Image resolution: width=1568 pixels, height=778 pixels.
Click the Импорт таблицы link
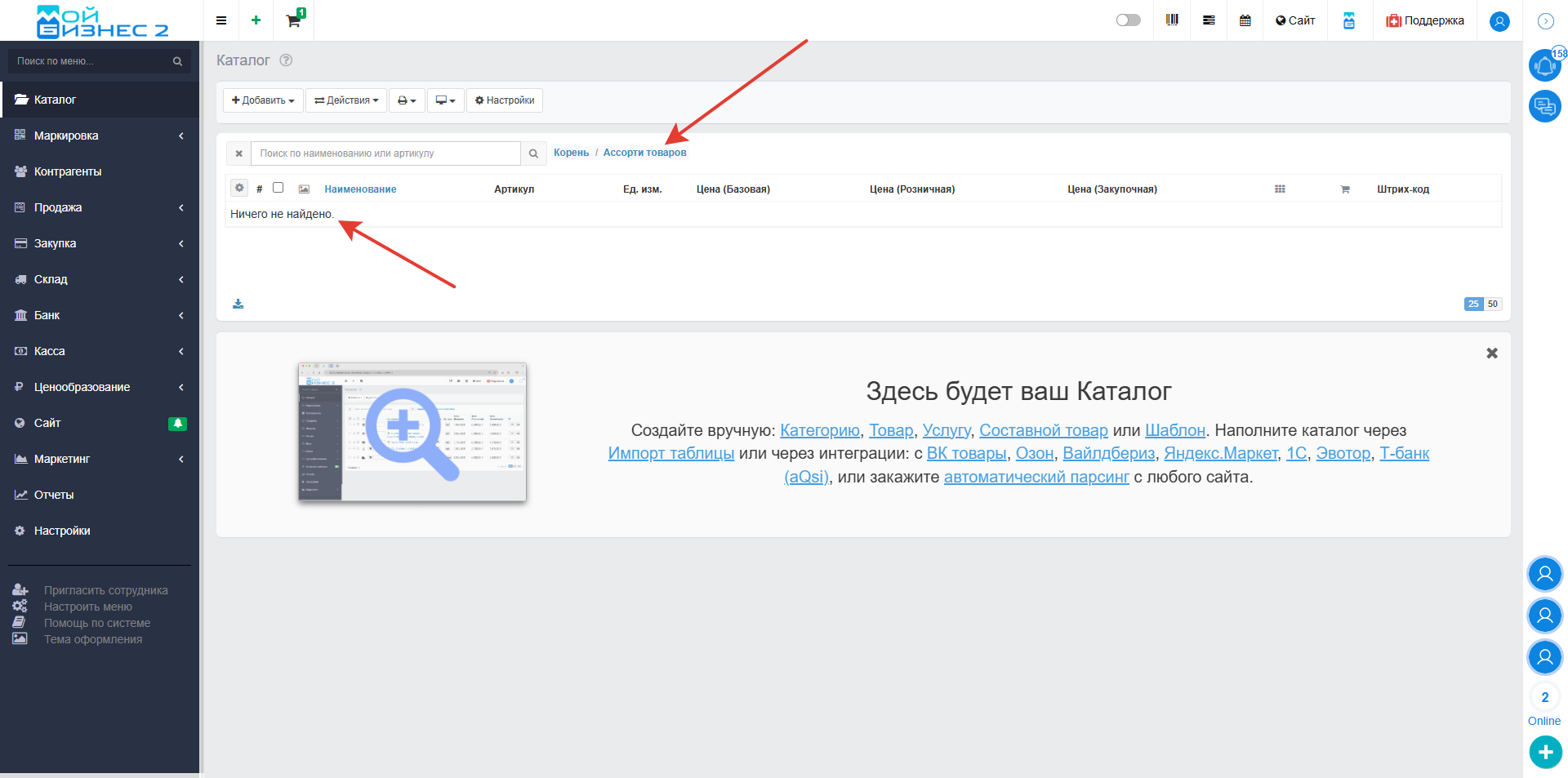(670, 453)
